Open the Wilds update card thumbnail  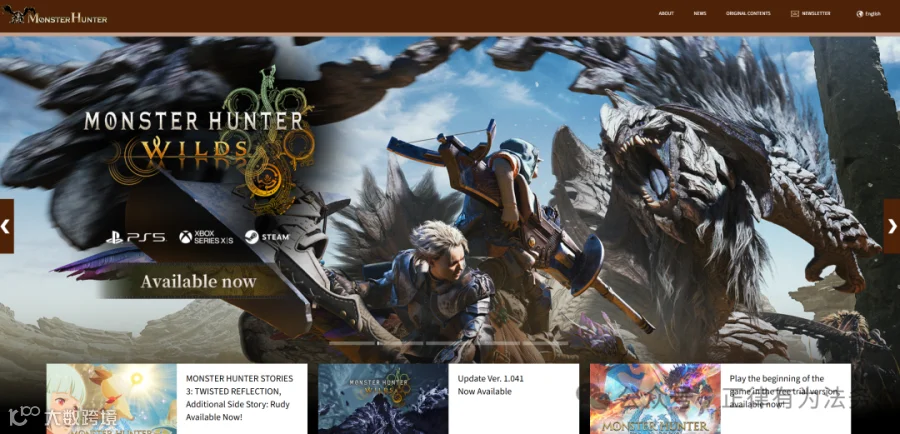pos(383,398)
